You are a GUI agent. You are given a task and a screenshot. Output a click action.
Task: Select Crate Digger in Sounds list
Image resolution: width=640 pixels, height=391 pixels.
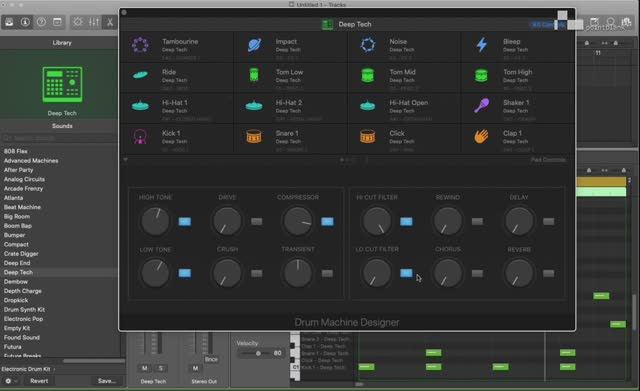pyautogui.click(x=21, y=253)
